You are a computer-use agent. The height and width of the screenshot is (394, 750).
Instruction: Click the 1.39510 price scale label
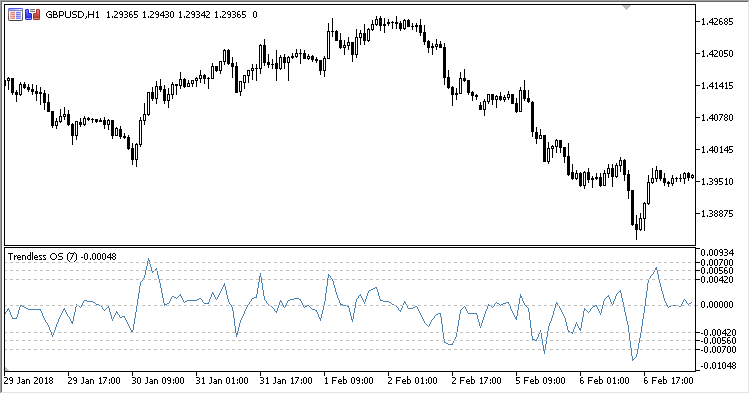[717, 182]
